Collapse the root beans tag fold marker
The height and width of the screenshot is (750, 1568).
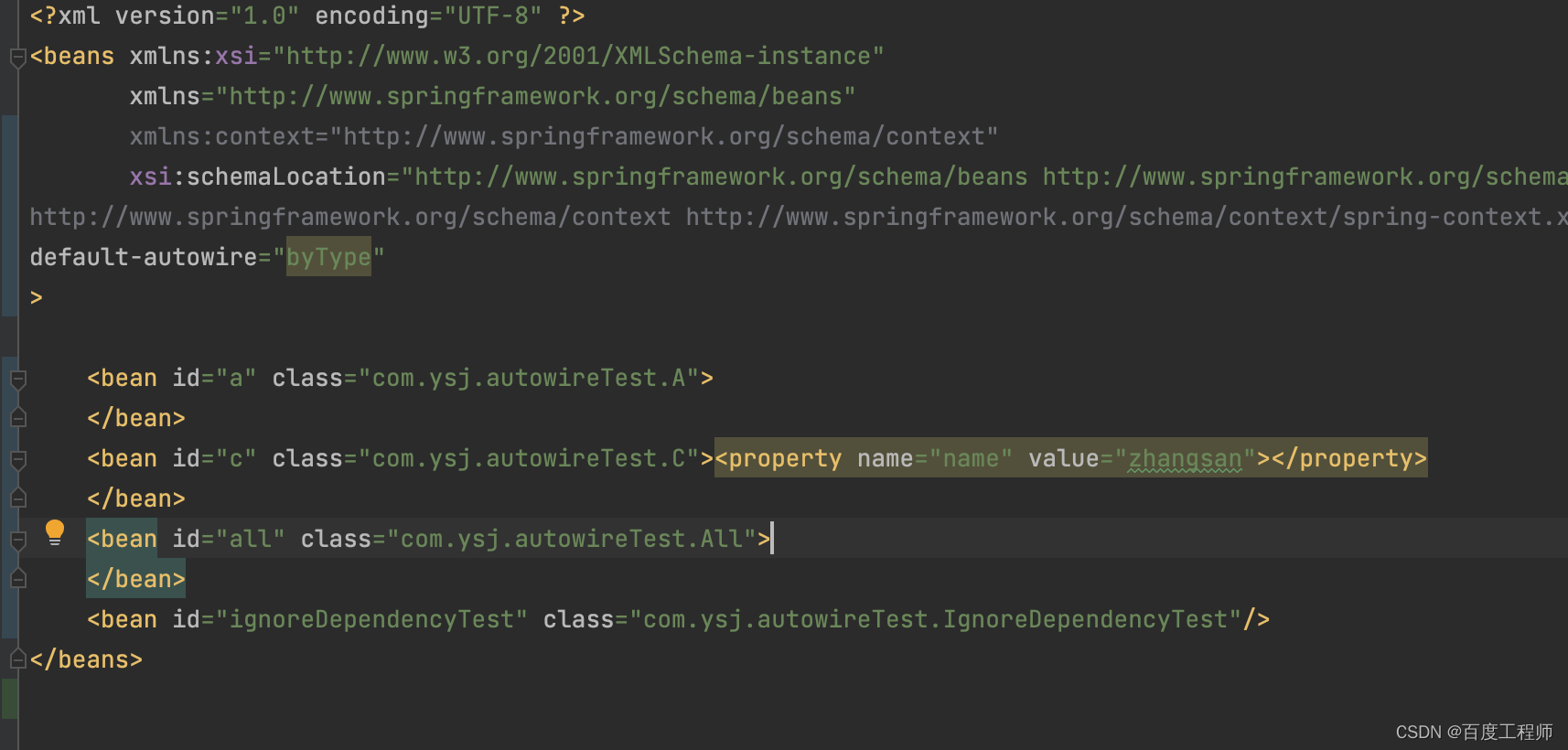tap(17, 58)
